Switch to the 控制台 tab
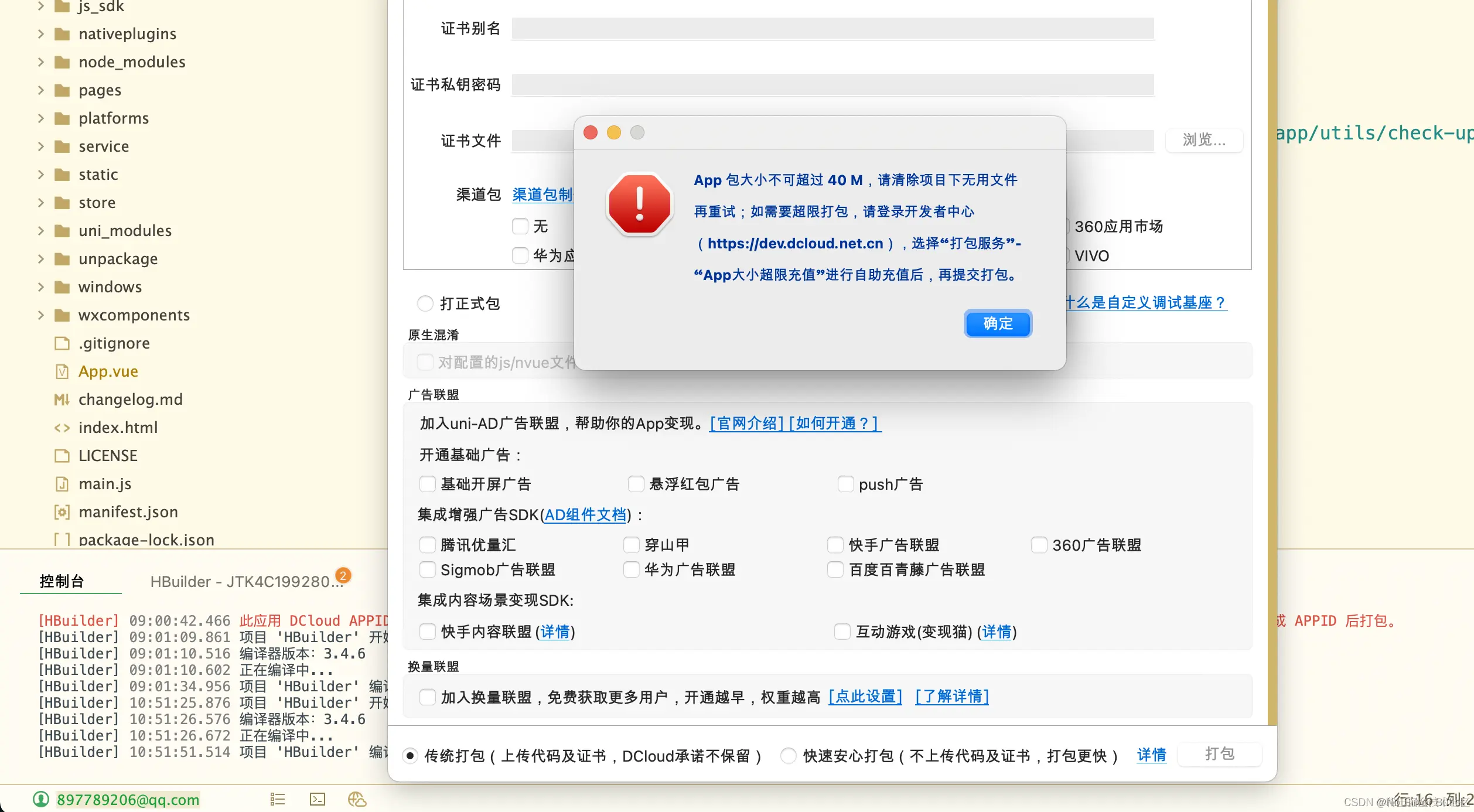The image size is (1474, 812). tap(70, 581)
